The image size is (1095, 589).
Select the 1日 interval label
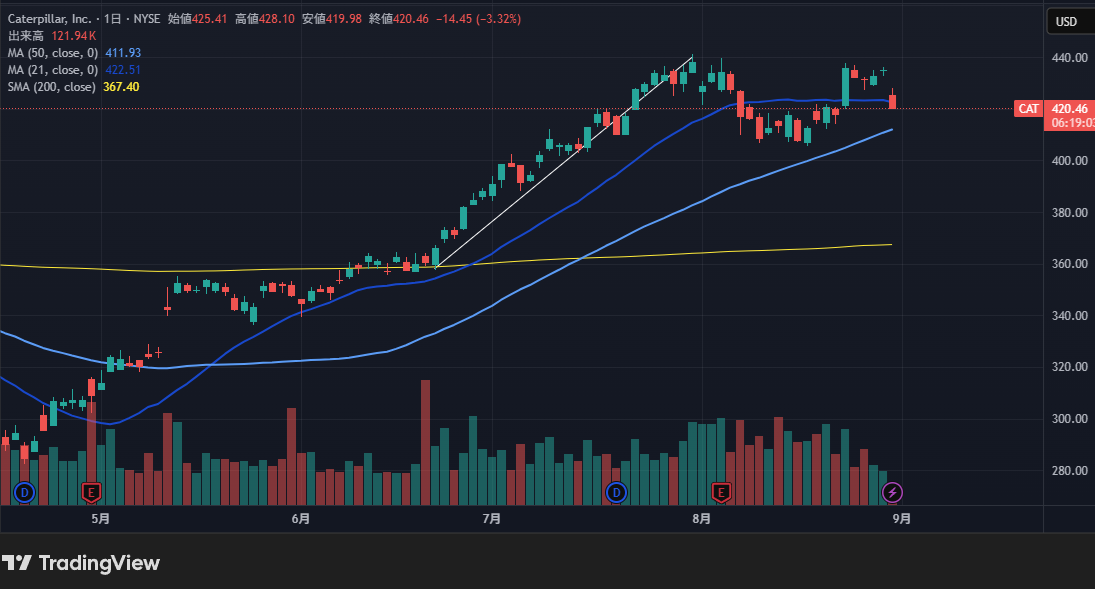112,19
